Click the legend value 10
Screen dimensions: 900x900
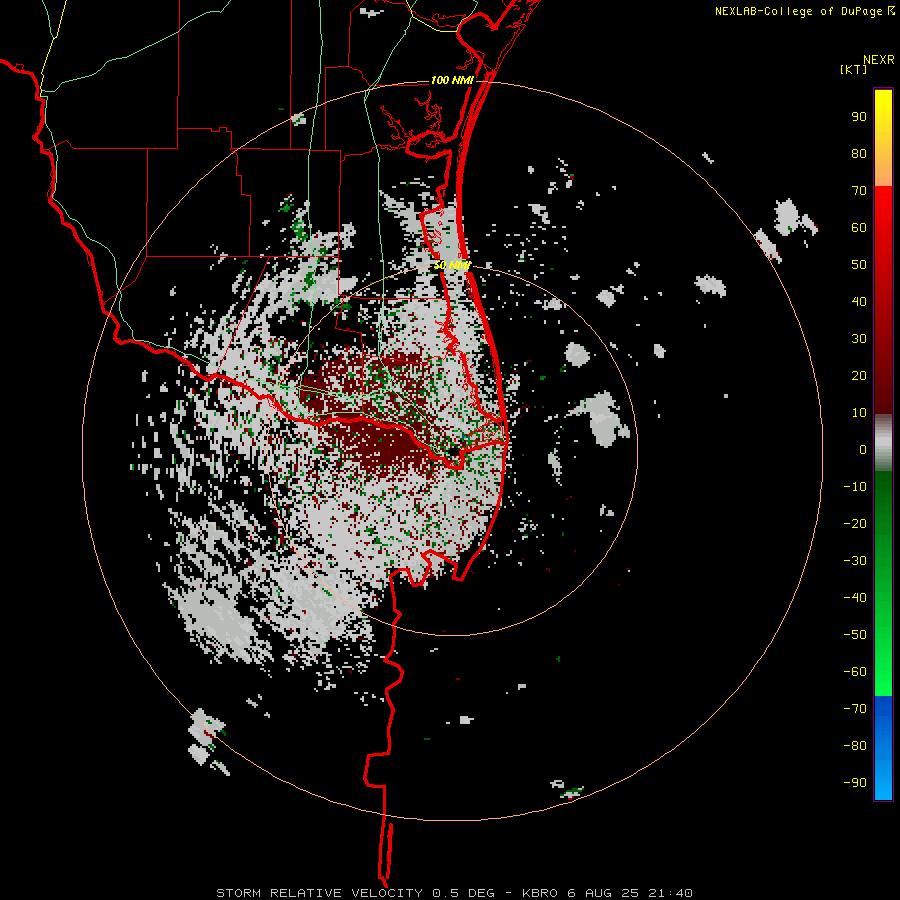click(x=859, y=413)
